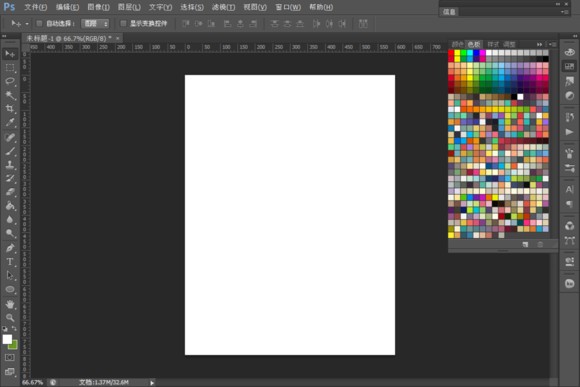Open the 文字(Y) menu

(161, 7)
